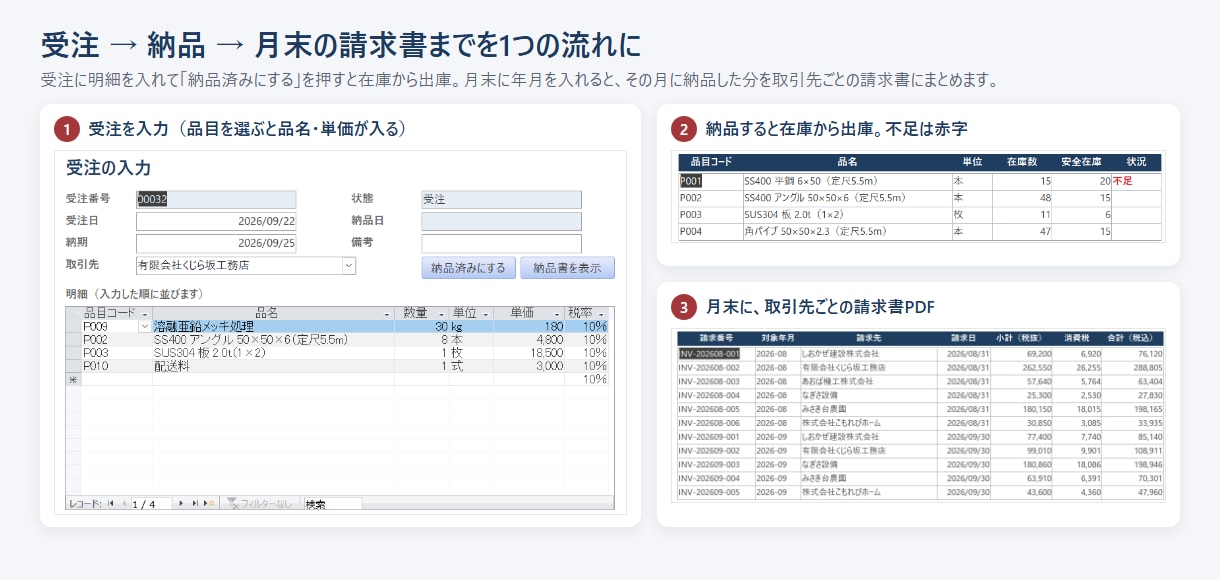Click the record number box showing 1 / 4
The width and height of the screenshot is (1220, 580).
(x=152, y=504)
